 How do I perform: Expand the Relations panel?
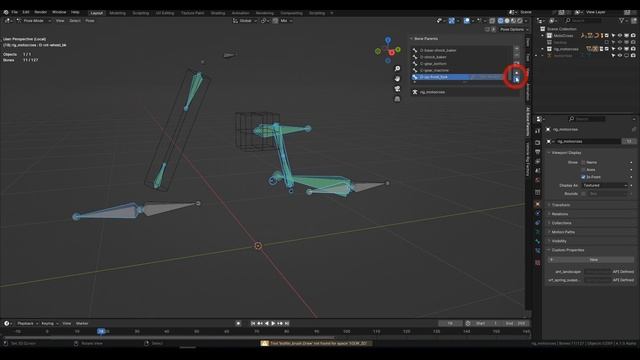click(x=560, y=214)
